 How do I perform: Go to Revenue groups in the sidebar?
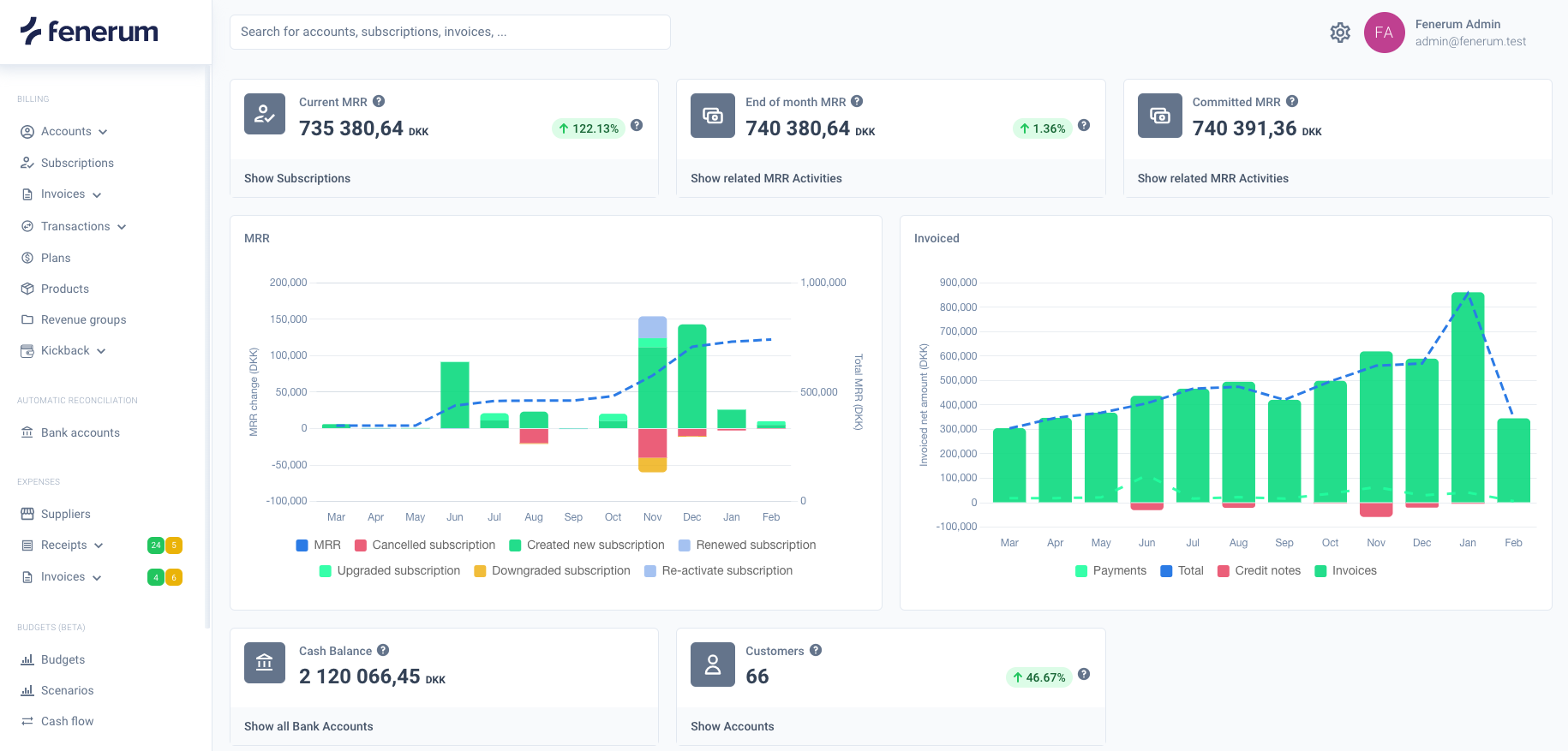click(83, 319)
